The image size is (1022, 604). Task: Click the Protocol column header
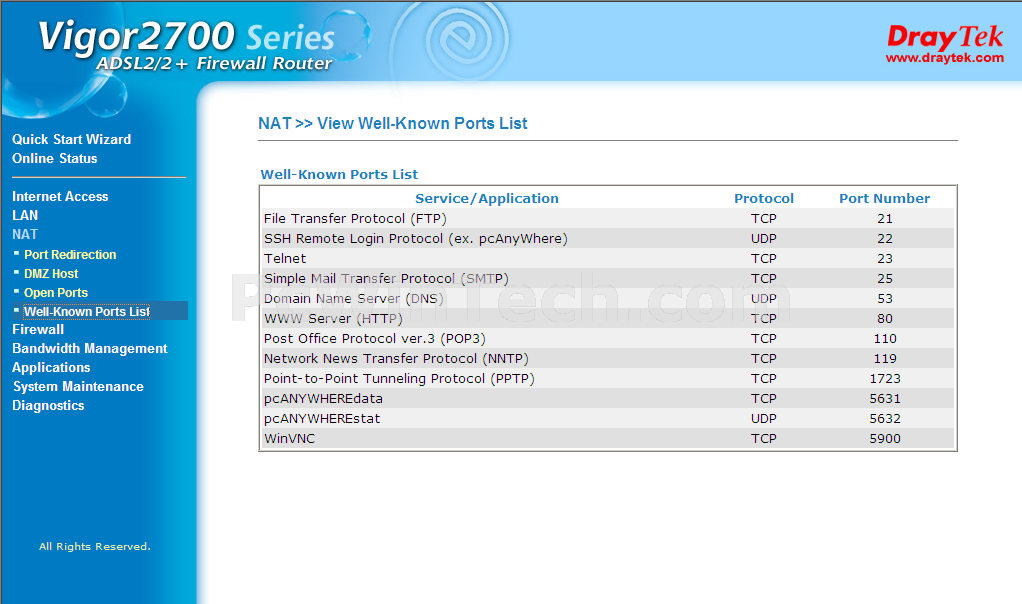[x=764, y=199]
